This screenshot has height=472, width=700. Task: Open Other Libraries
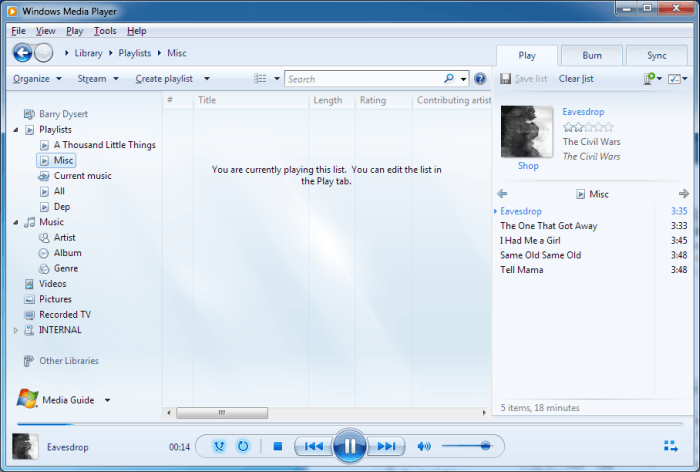[x=69, y=361]
